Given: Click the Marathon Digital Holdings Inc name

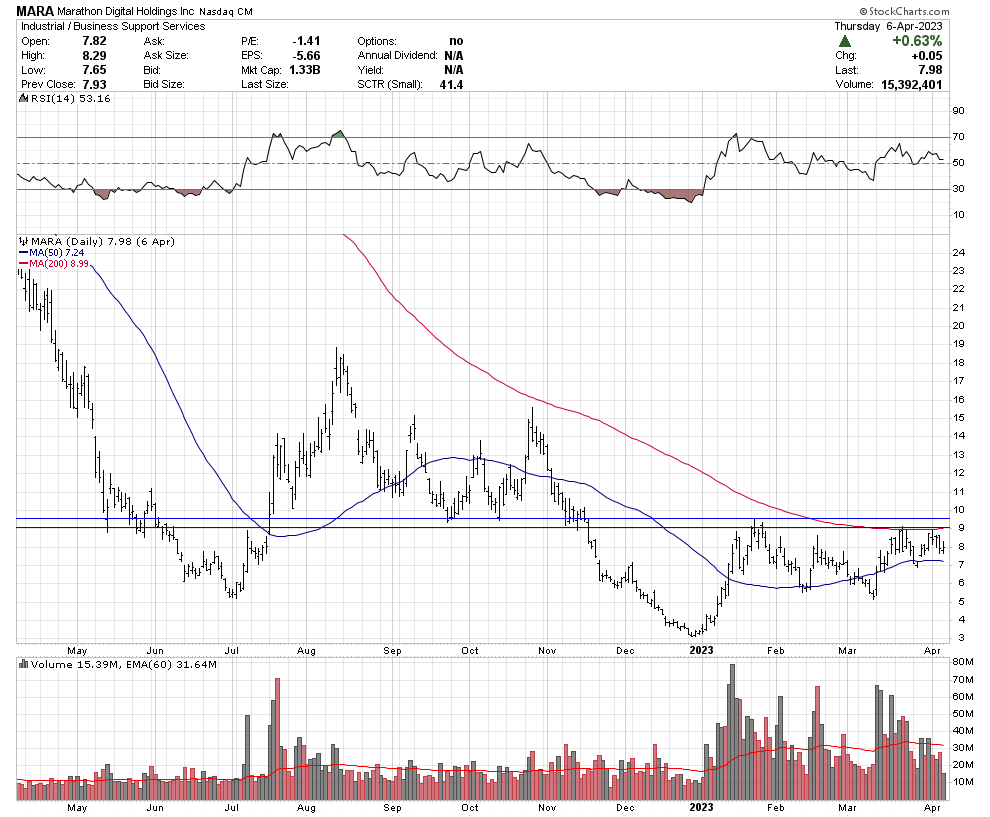Looking at the screenshot, I should click(126, 11).
